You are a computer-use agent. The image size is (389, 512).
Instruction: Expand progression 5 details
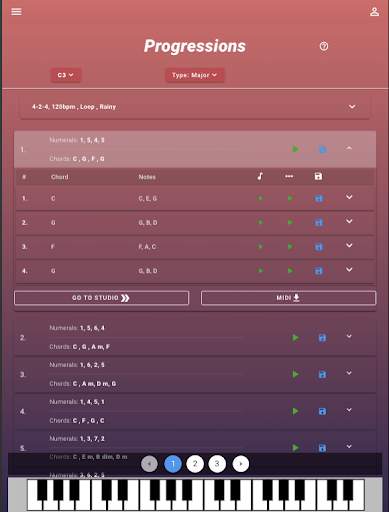click(x=349, y=446)
